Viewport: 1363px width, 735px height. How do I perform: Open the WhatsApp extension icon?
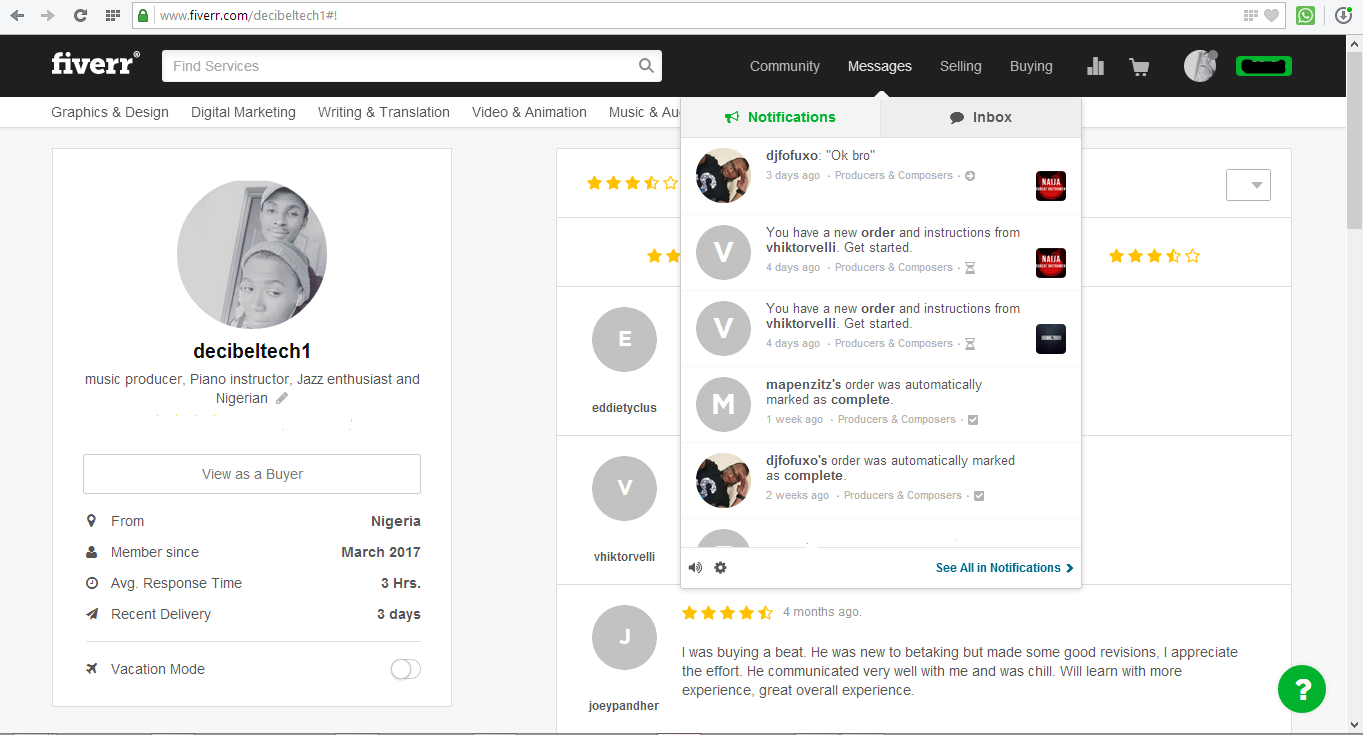1305,15
